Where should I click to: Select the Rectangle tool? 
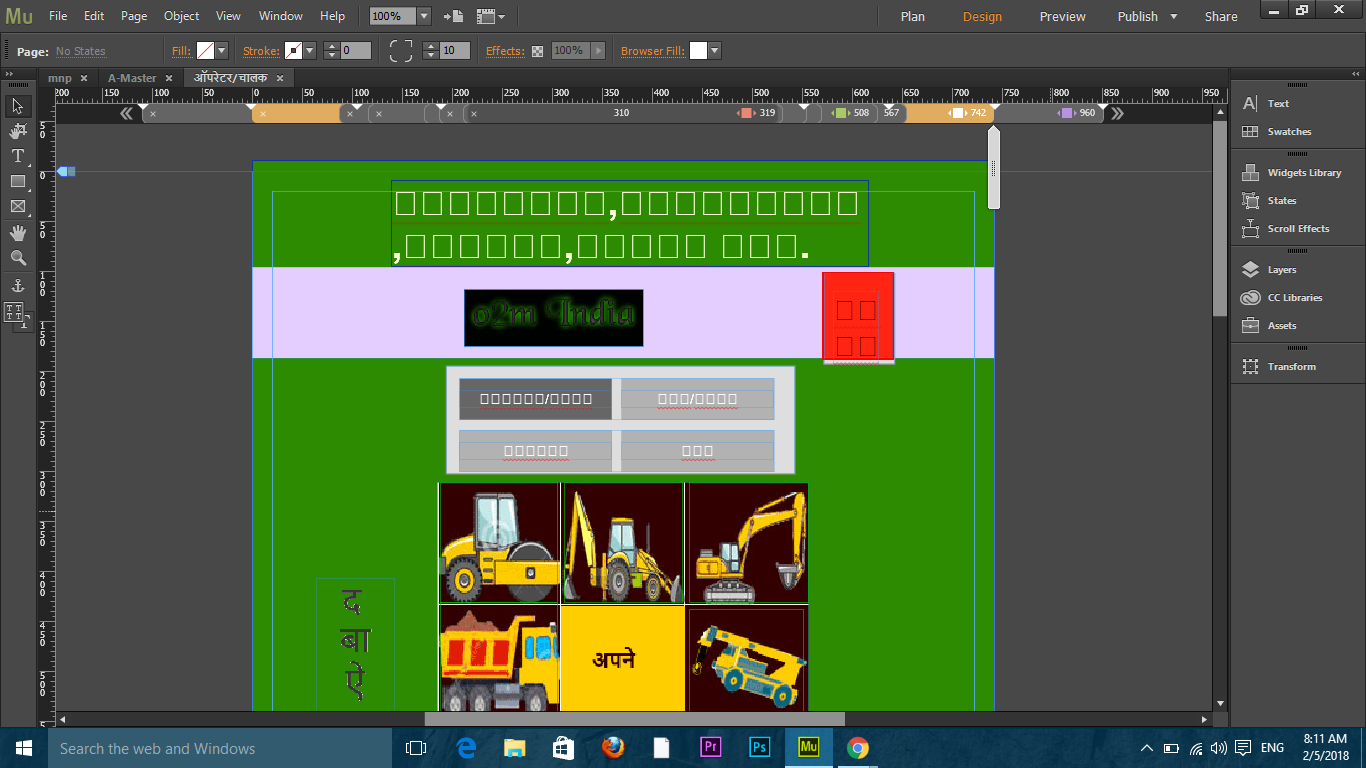17,181
